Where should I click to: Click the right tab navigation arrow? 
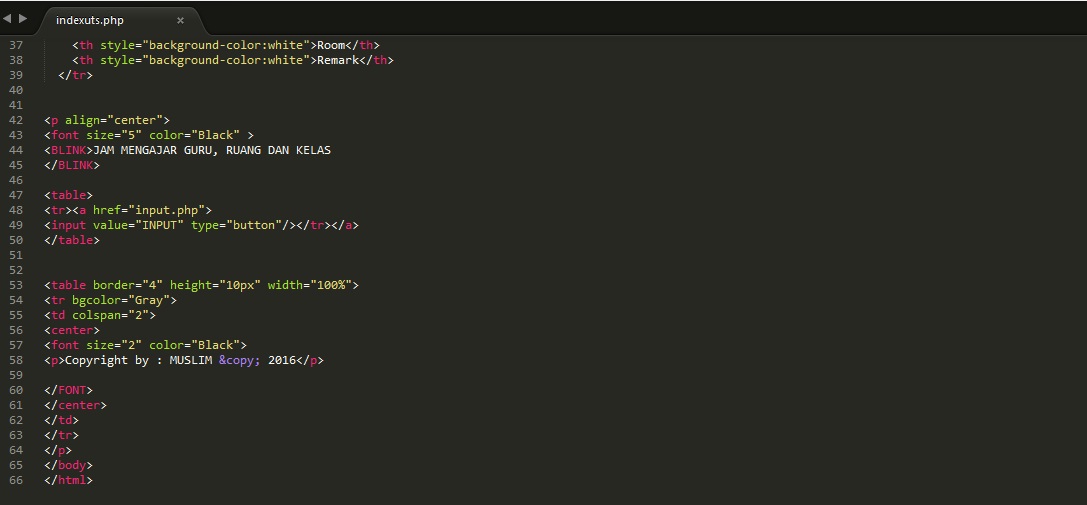click(x=23, y=18)
